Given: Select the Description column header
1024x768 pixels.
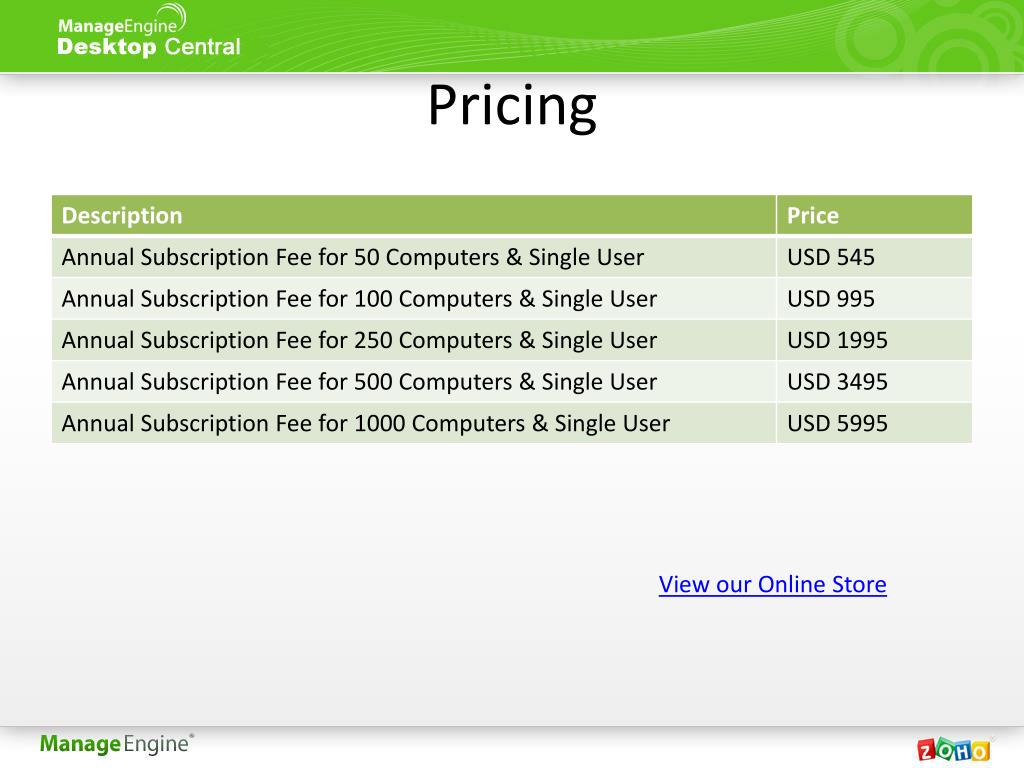Looking at the screenshot, I should (x=414, y=215).
